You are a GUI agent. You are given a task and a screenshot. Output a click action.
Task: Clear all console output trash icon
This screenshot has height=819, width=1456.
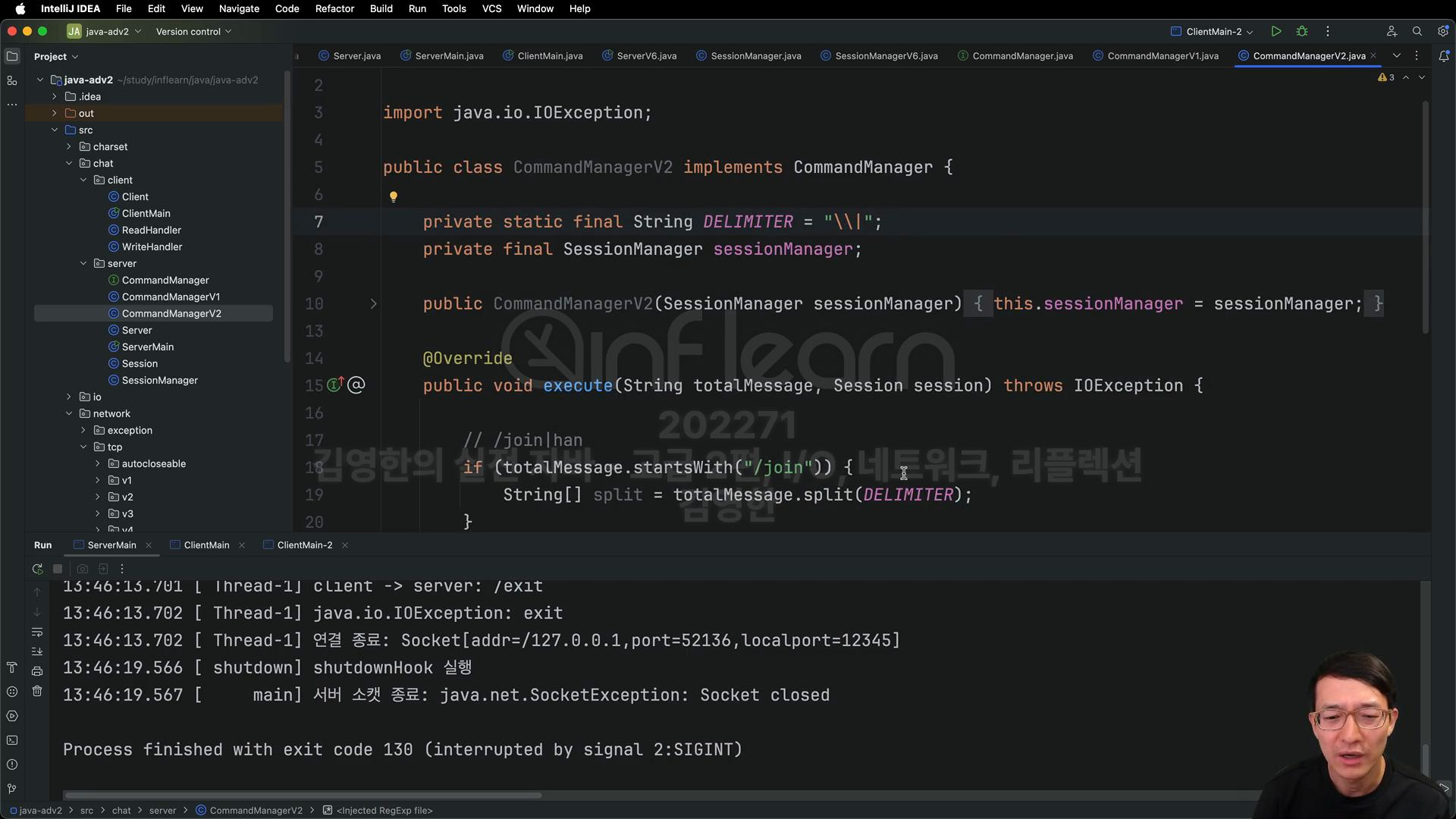[37, 691]
